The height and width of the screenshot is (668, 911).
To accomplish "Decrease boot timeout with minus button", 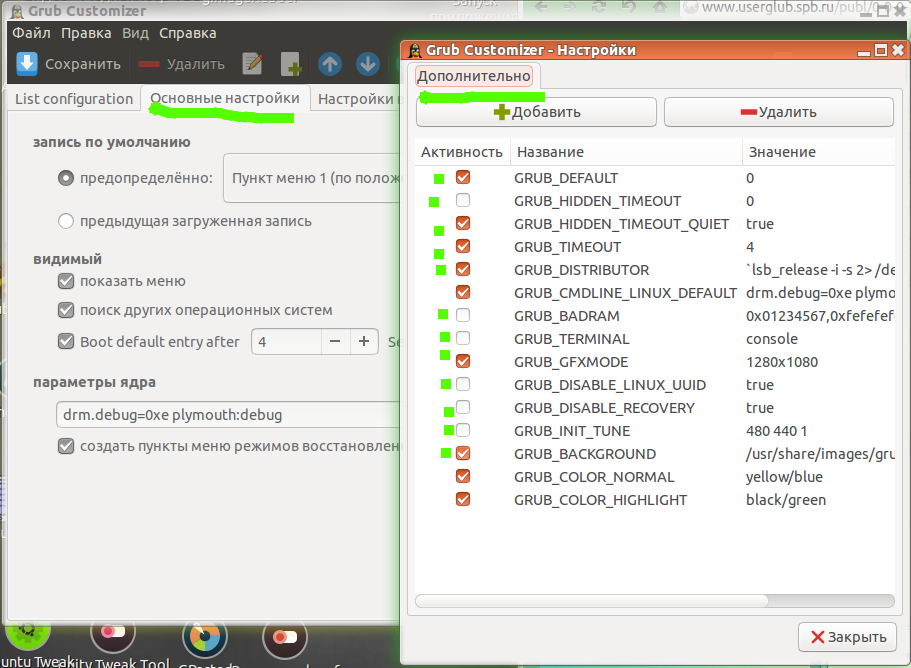I will pyautogui.click(x=335, y=342).
